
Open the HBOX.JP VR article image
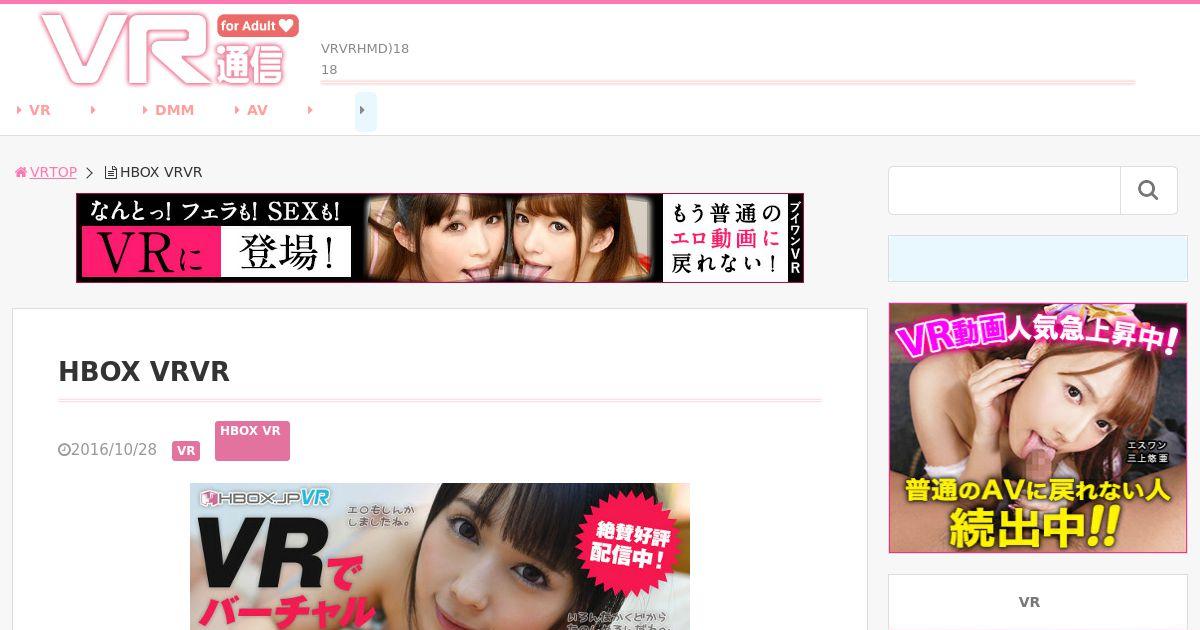coord(440,556)
